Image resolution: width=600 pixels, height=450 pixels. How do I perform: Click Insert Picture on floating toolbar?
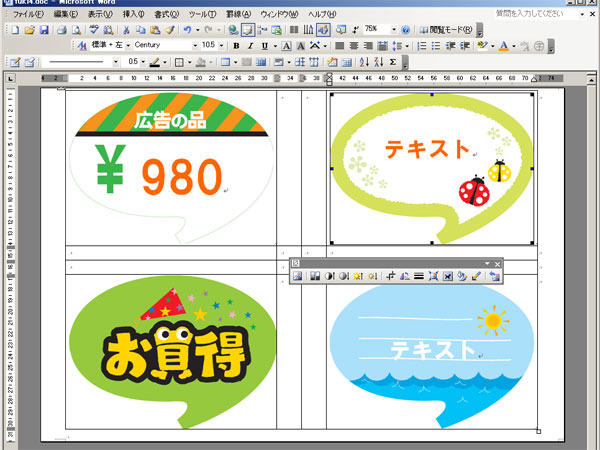click(x=298, y=276)
